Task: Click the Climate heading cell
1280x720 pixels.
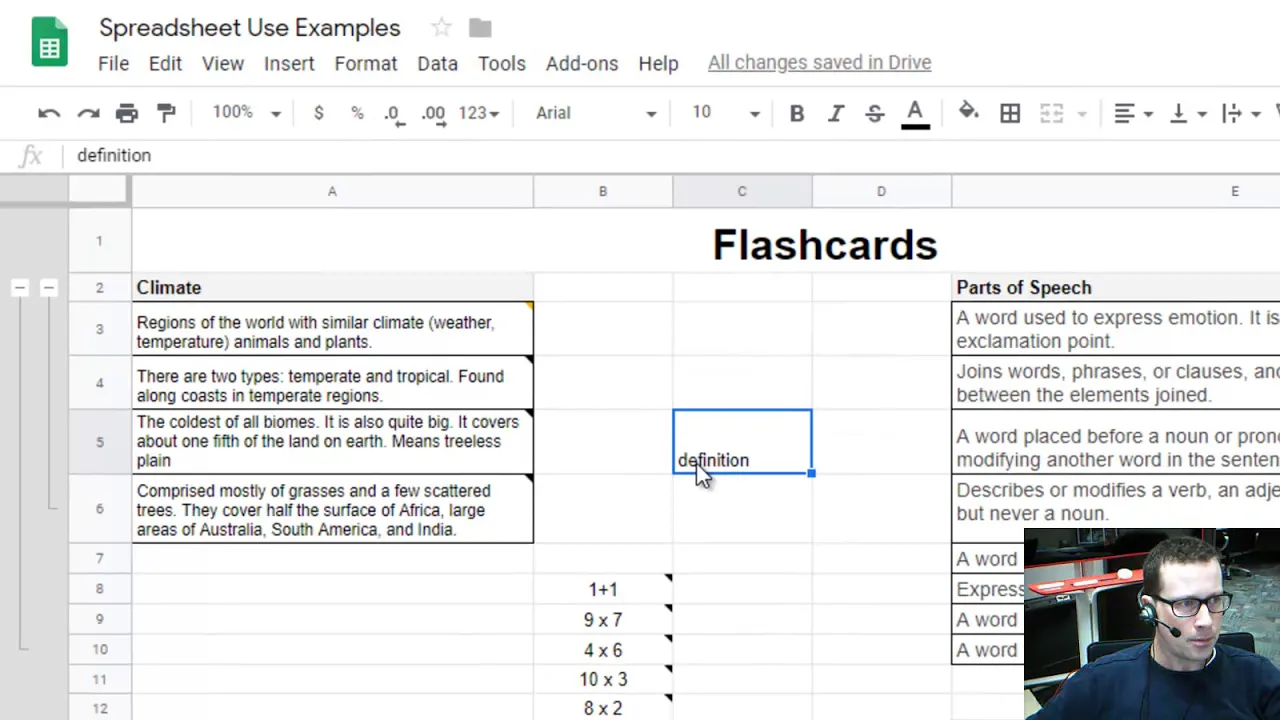Action: coord(332,287)
